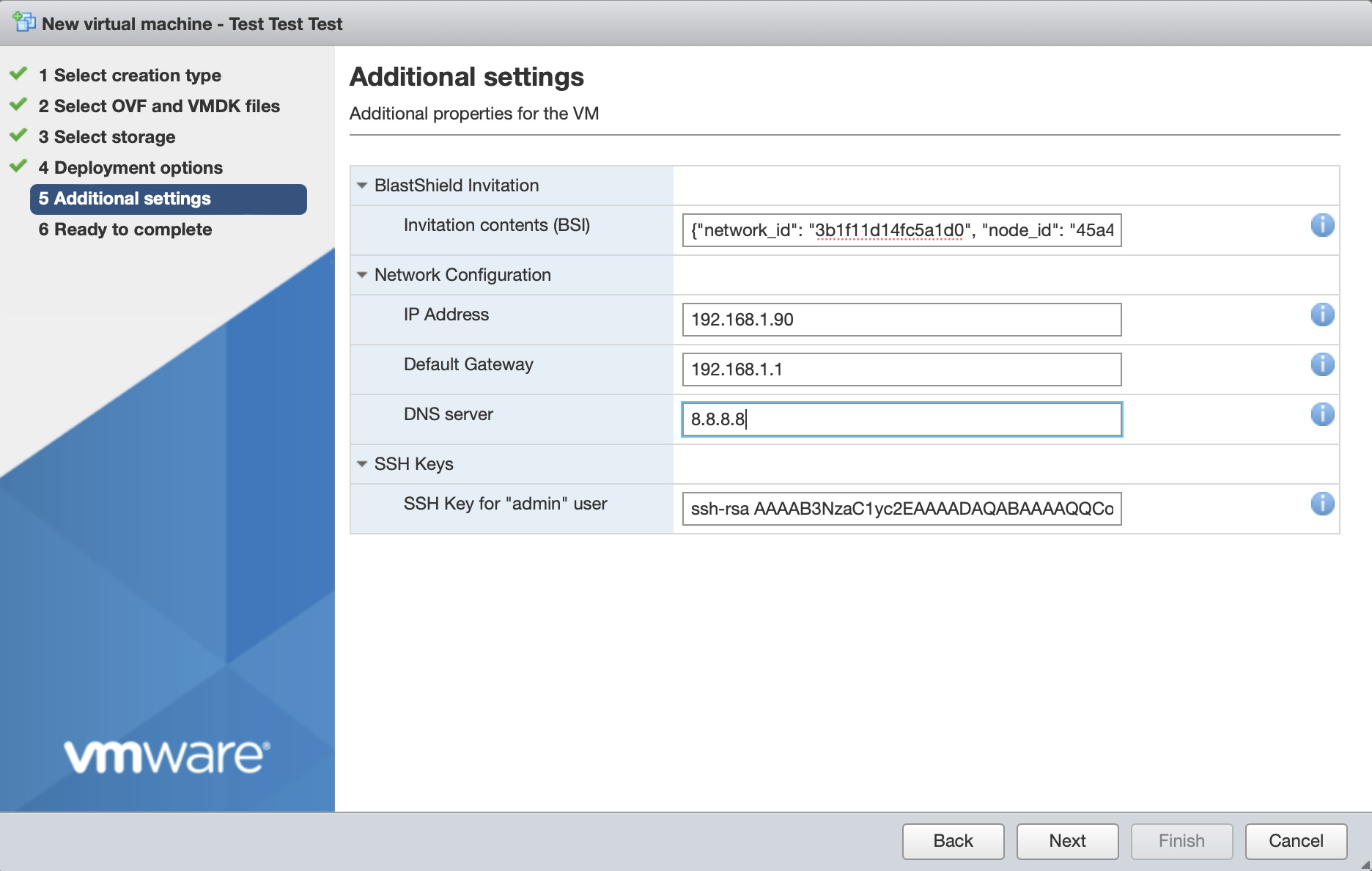Click the SSH Key input field

[x=901, y=509]
